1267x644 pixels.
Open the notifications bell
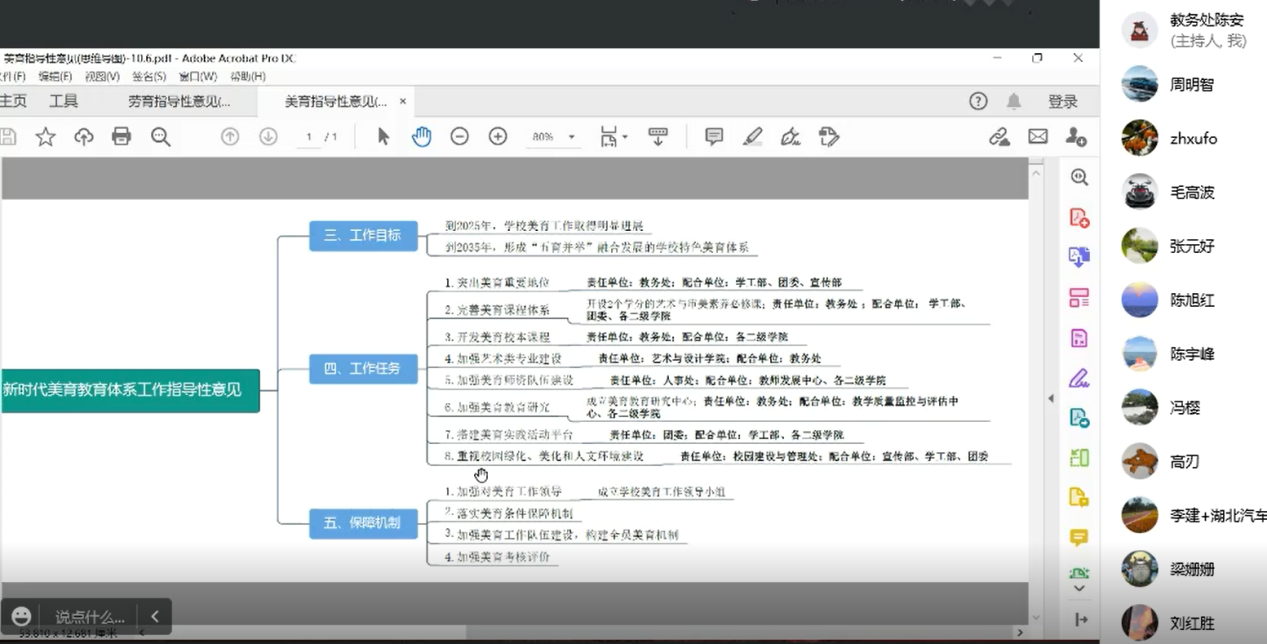tap(1014, 101)
